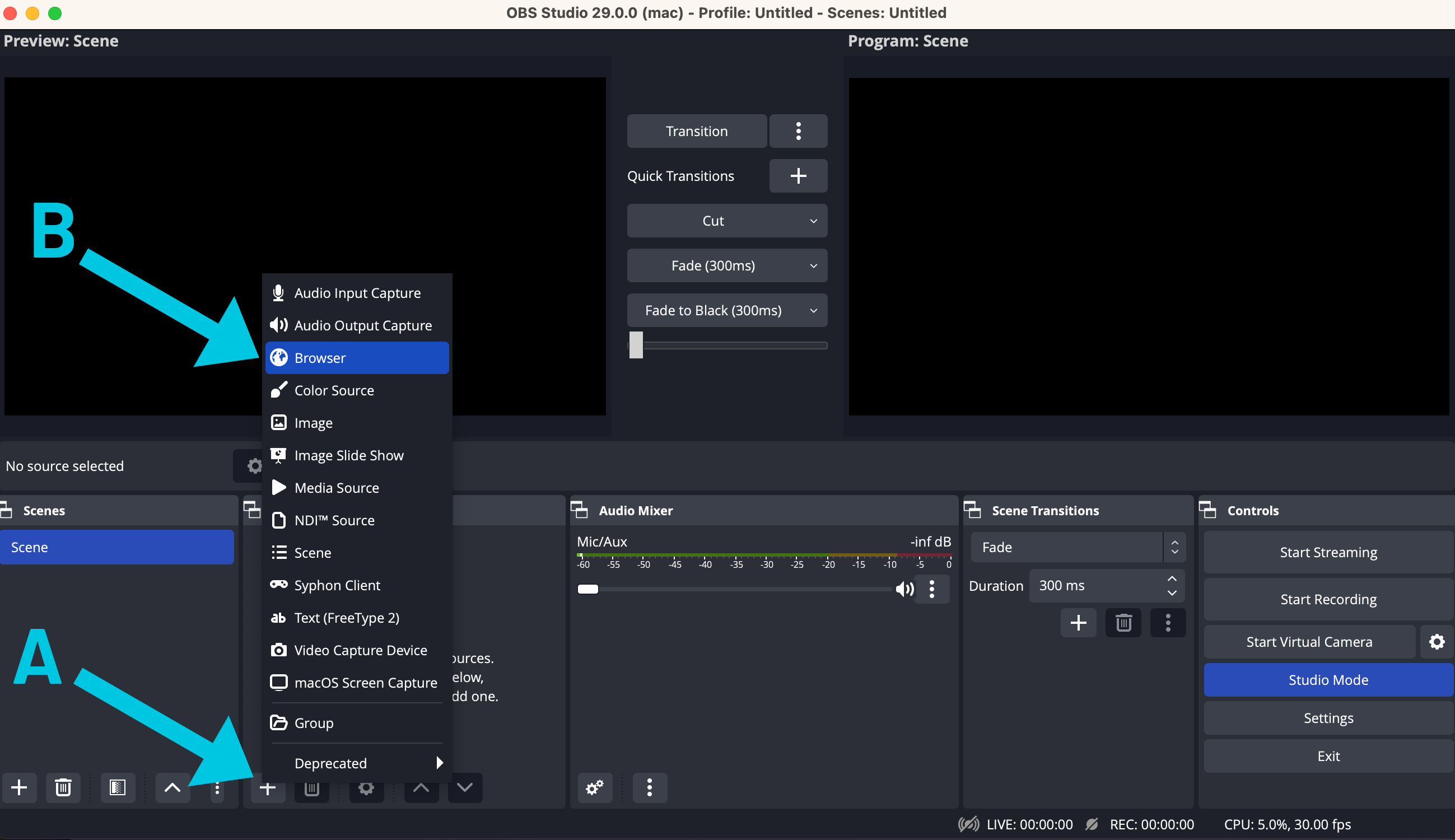This screenshot has width=1455, height=840.
Task: Open Fade transition type combo box
Action: click(1078, 547)
